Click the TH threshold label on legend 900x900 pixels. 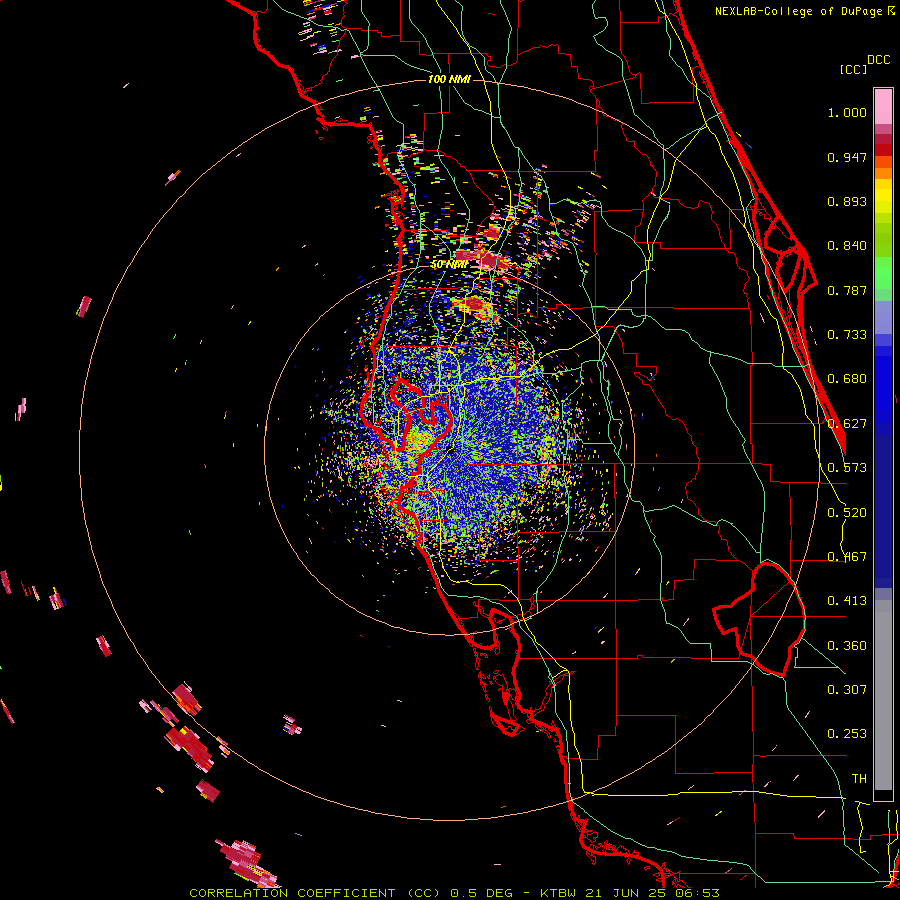click(859, 779)
